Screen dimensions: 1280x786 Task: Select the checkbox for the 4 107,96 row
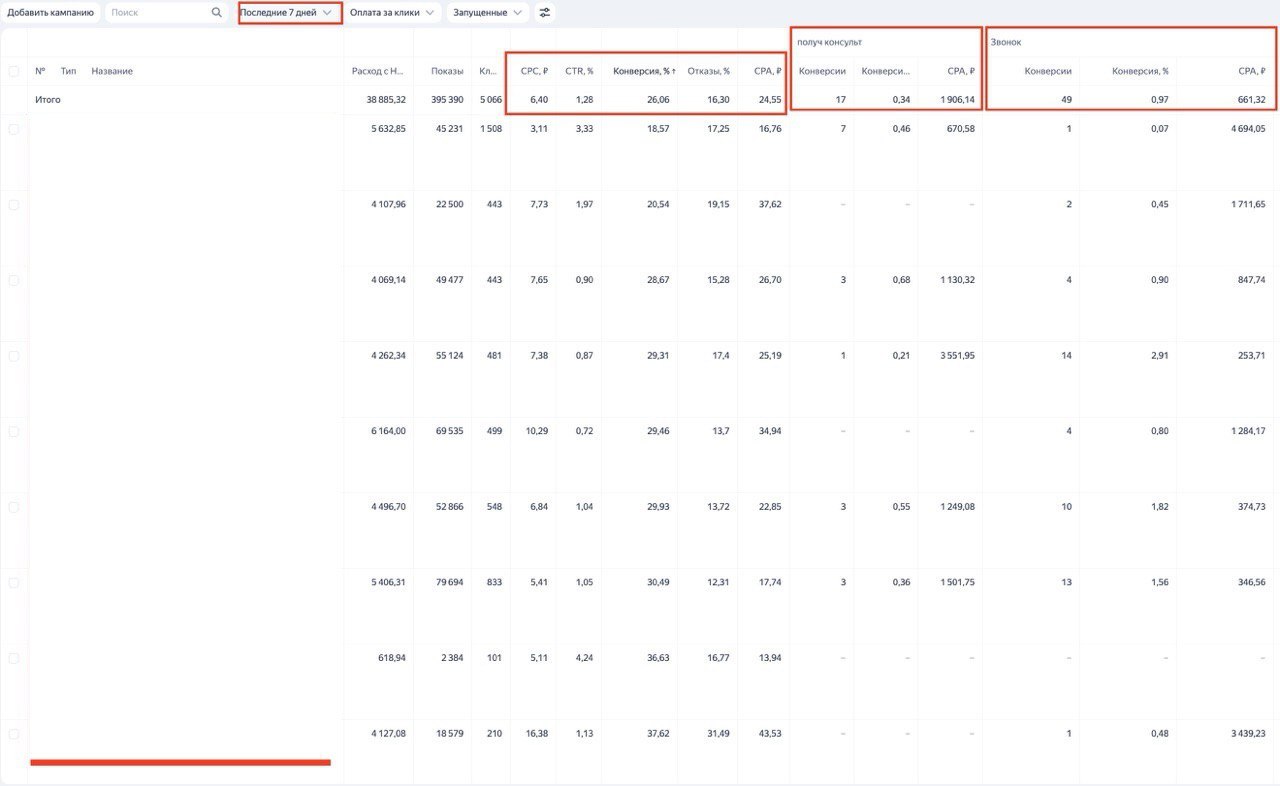14,205
